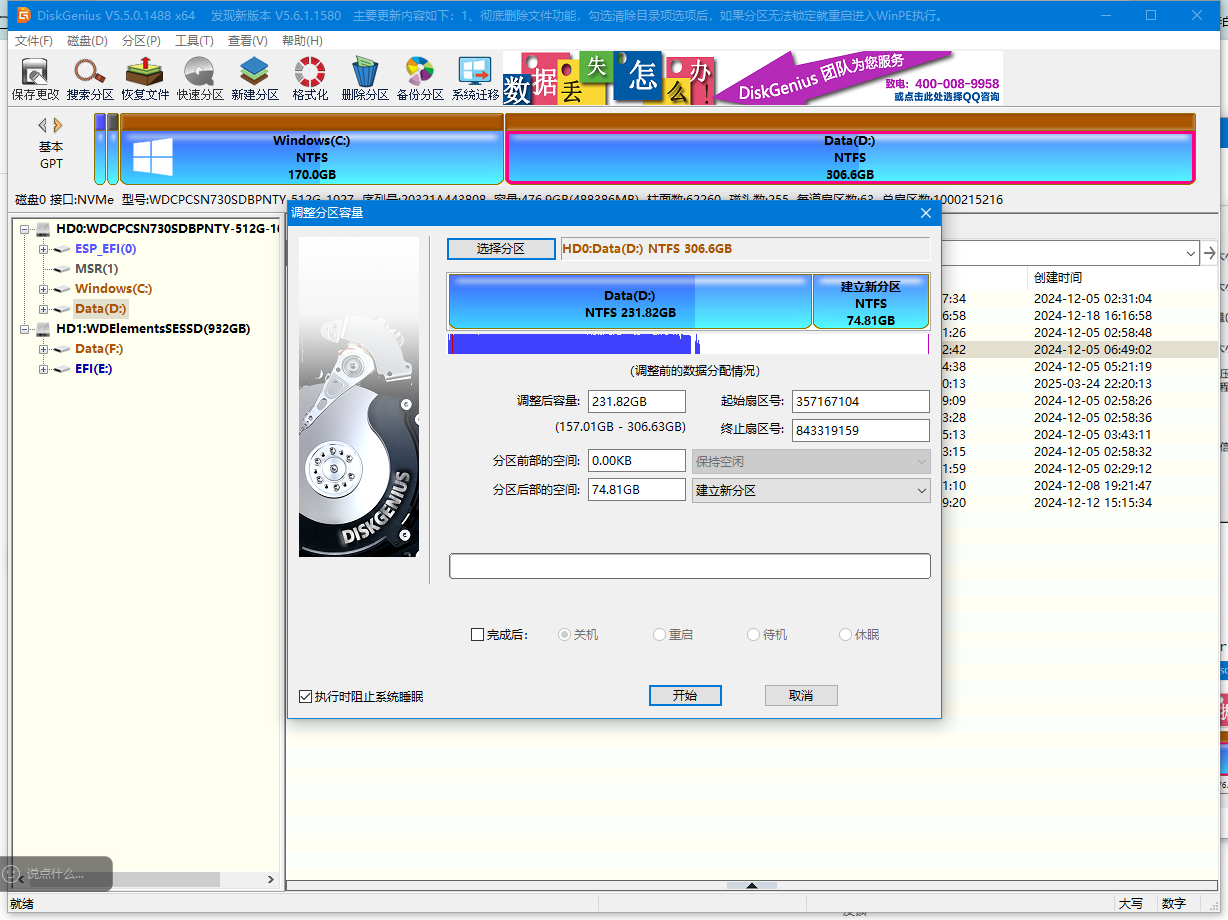This screenshot has height=920, width=1228.
Task: Click the 快速分区 toolbar icon
Action: click(200, 79)
